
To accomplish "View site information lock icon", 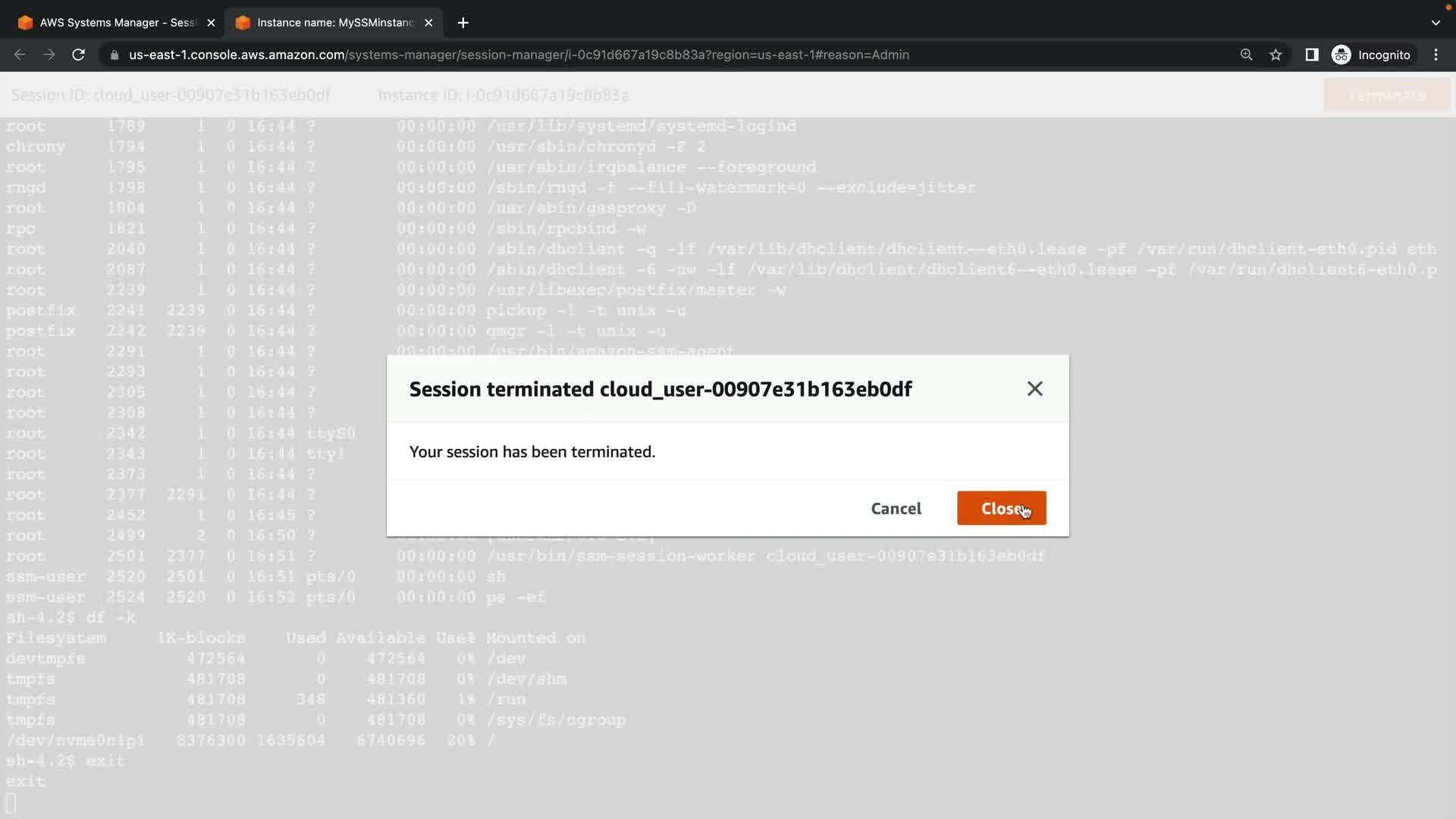I will (115, 55).
